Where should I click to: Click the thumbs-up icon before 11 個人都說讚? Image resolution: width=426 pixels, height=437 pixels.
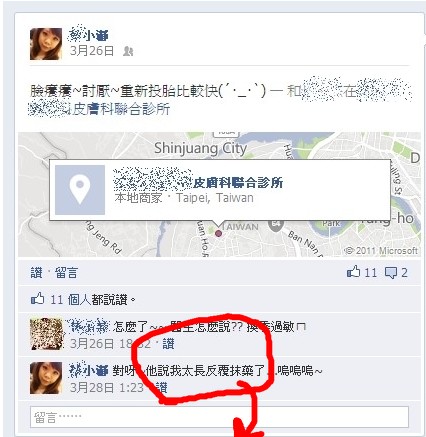[x=37, y=299]
